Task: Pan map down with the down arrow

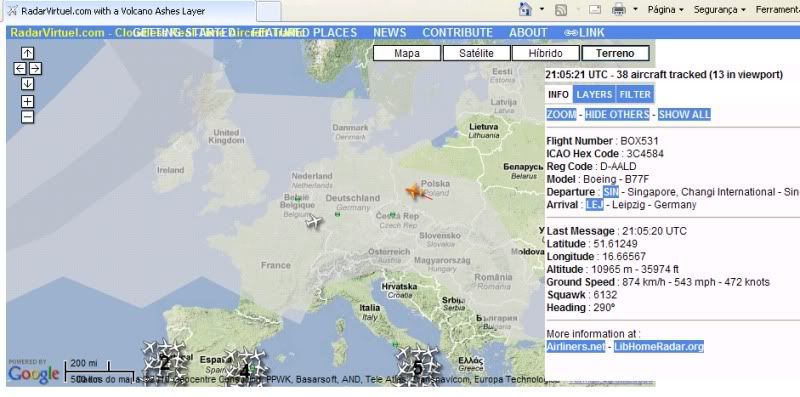Action: click(28, 84)
